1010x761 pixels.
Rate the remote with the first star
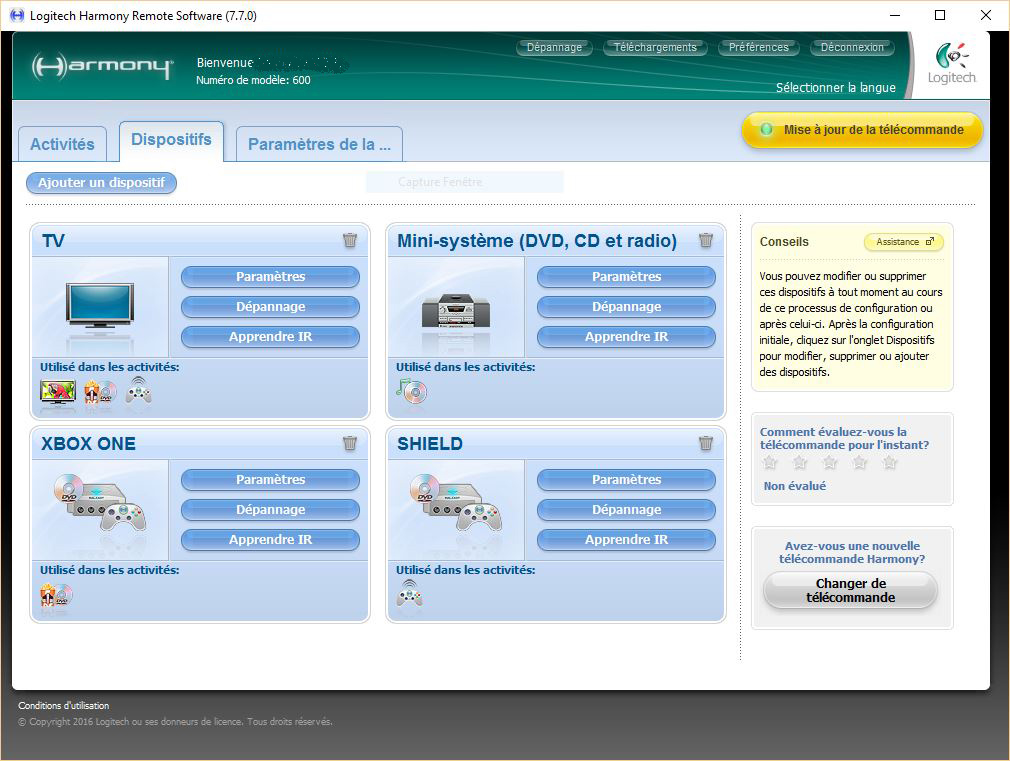tap(770, 463)
